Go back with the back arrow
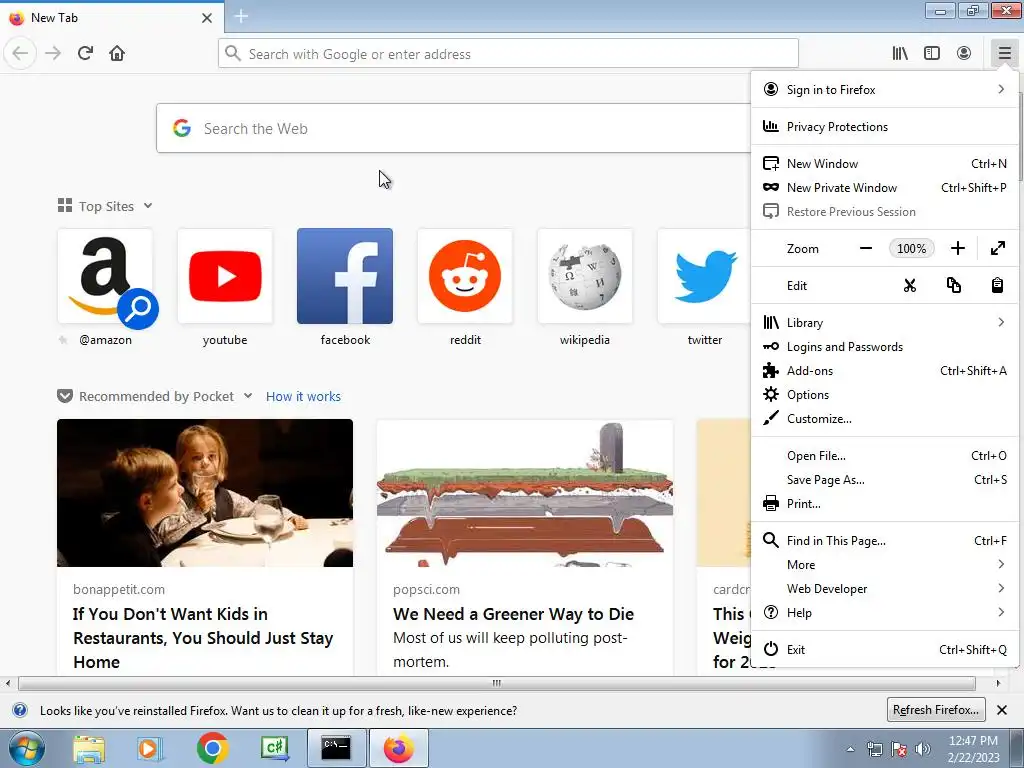 (x=20, y=53)
